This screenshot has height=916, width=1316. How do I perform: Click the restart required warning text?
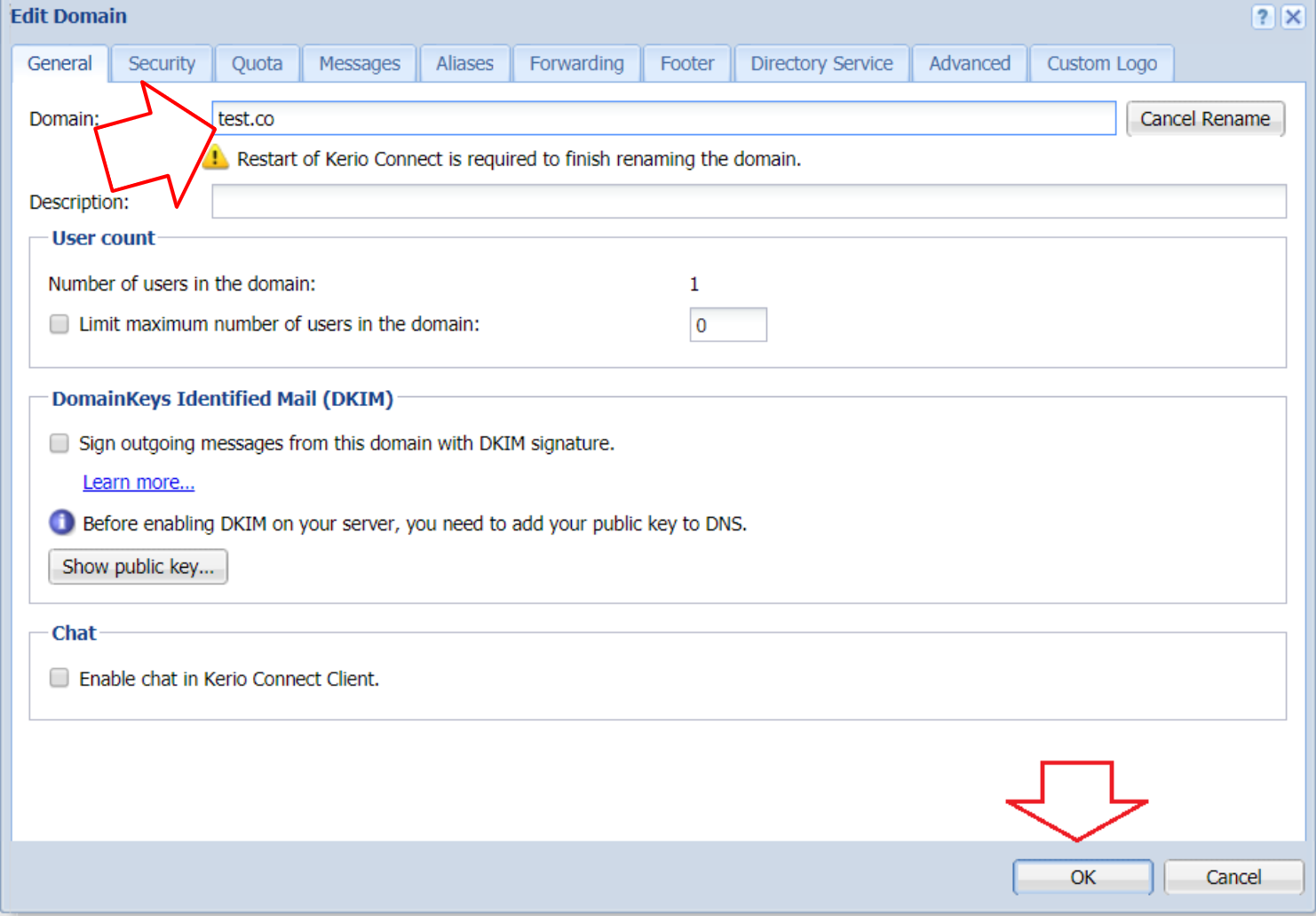(519, 159)
